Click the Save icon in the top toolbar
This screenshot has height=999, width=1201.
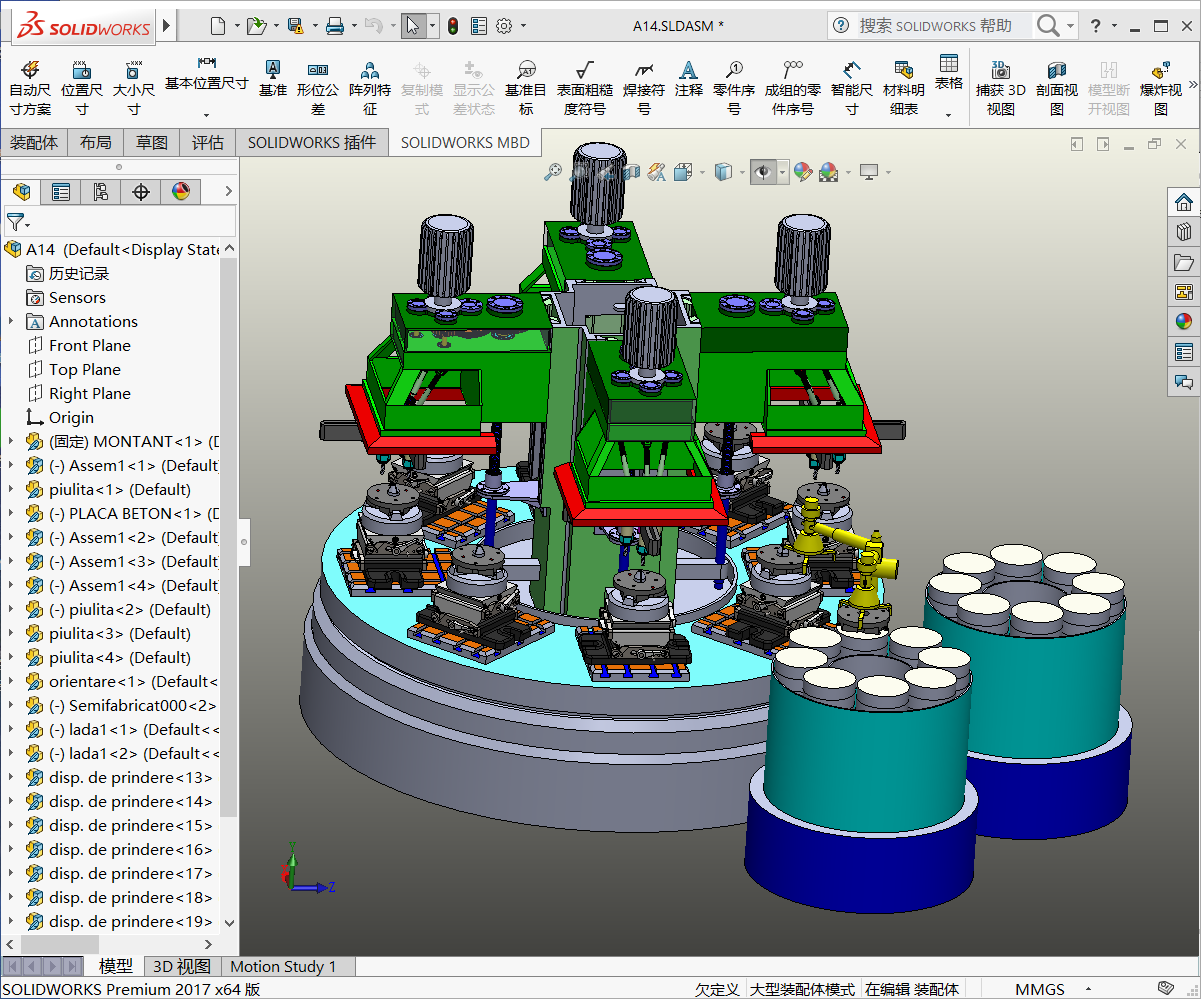[295, 25]
